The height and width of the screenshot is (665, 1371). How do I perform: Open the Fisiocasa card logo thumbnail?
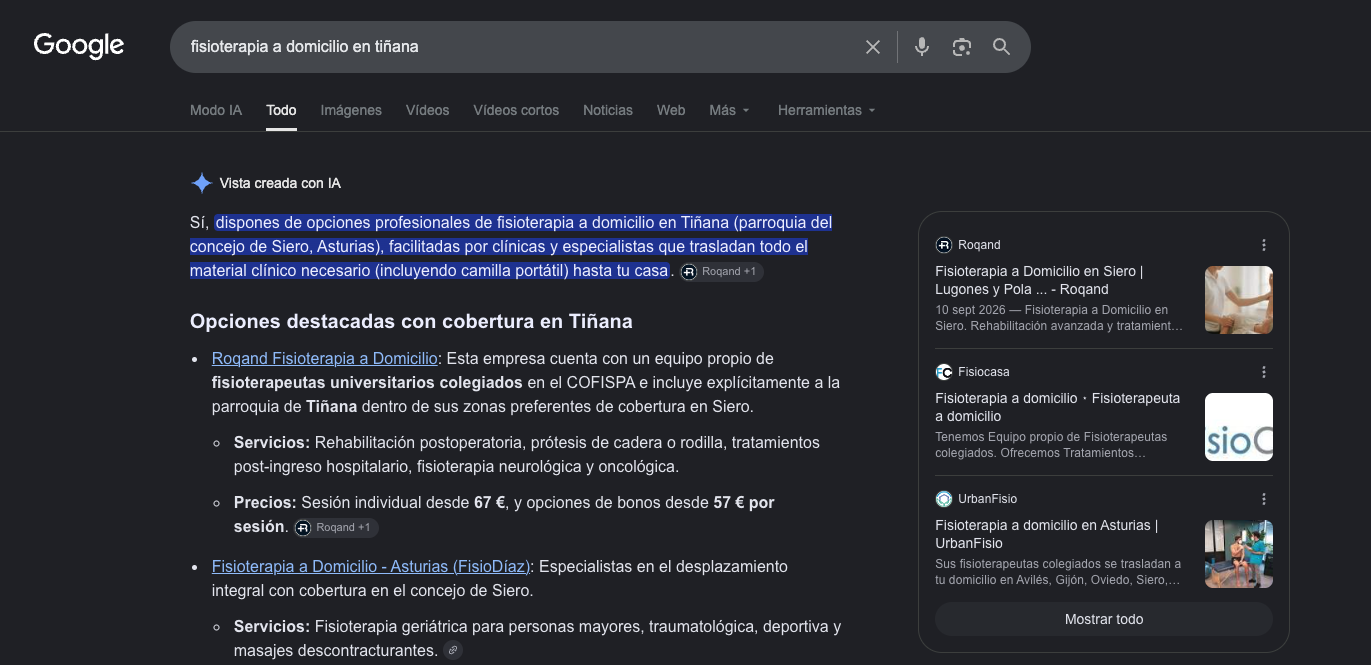(x=1239, y=427)
